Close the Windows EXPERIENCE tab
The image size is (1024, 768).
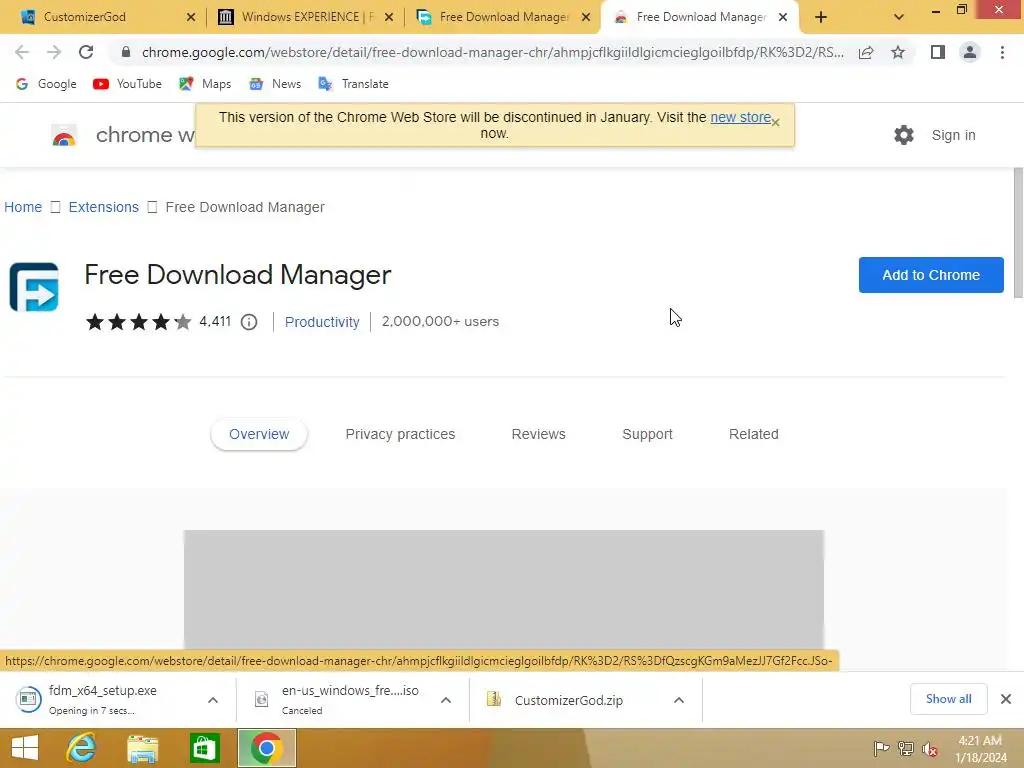coord(389,17)
